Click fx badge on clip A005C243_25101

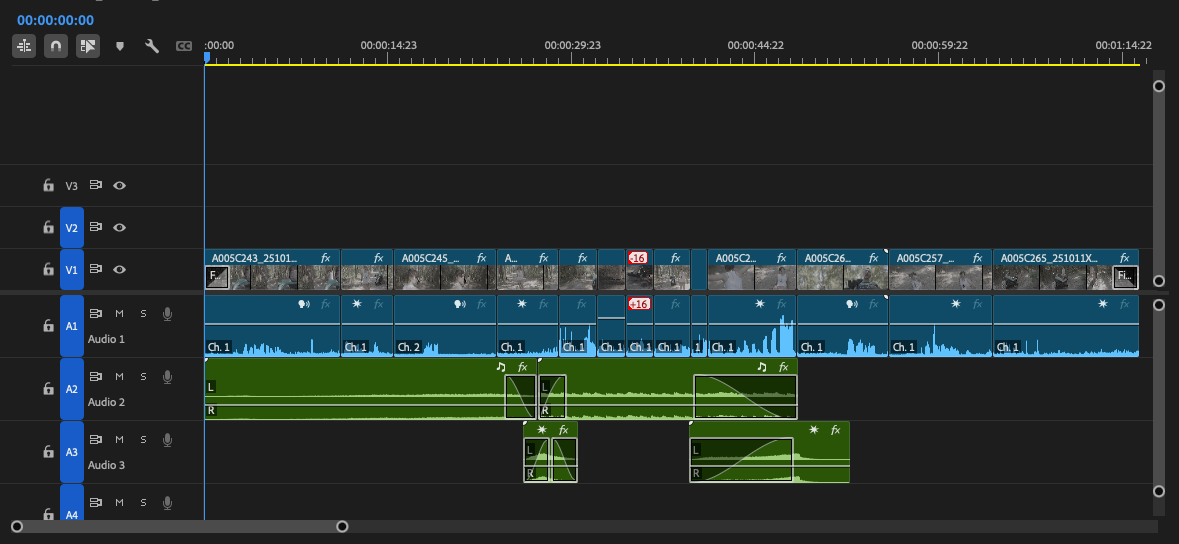coord(326,258)
